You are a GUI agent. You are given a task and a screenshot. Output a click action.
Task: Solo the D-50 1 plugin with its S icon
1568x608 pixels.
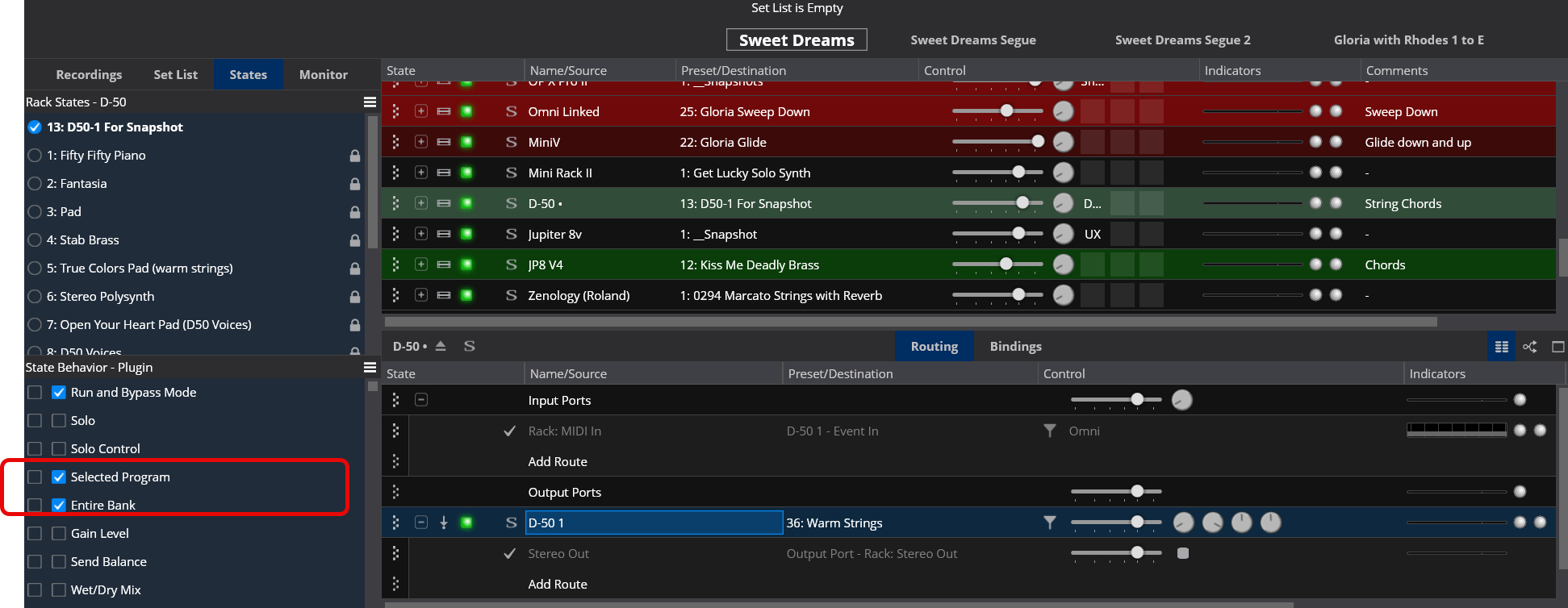point(511,523)
